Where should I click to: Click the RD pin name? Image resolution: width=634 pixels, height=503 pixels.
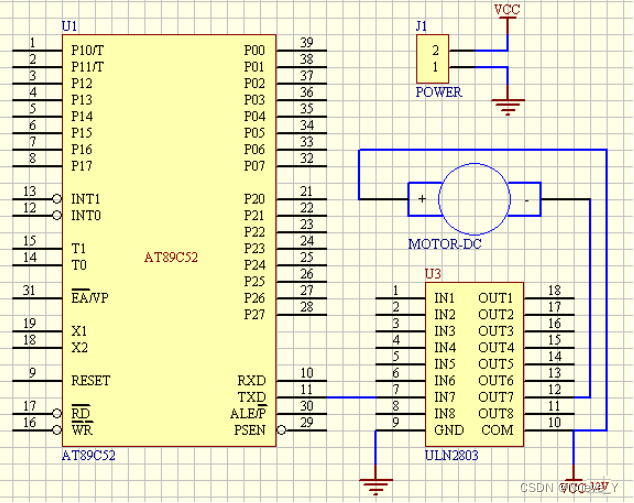80,413
